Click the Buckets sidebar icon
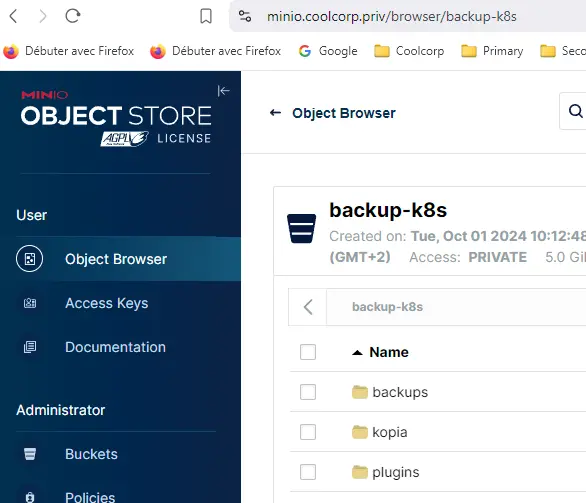 [x=30, y=454]
